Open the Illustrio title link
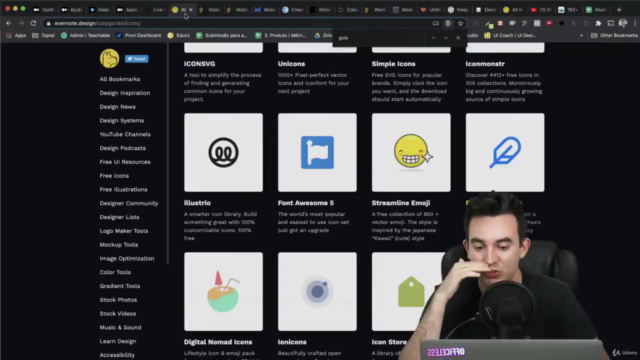 [x=198, y=203]
